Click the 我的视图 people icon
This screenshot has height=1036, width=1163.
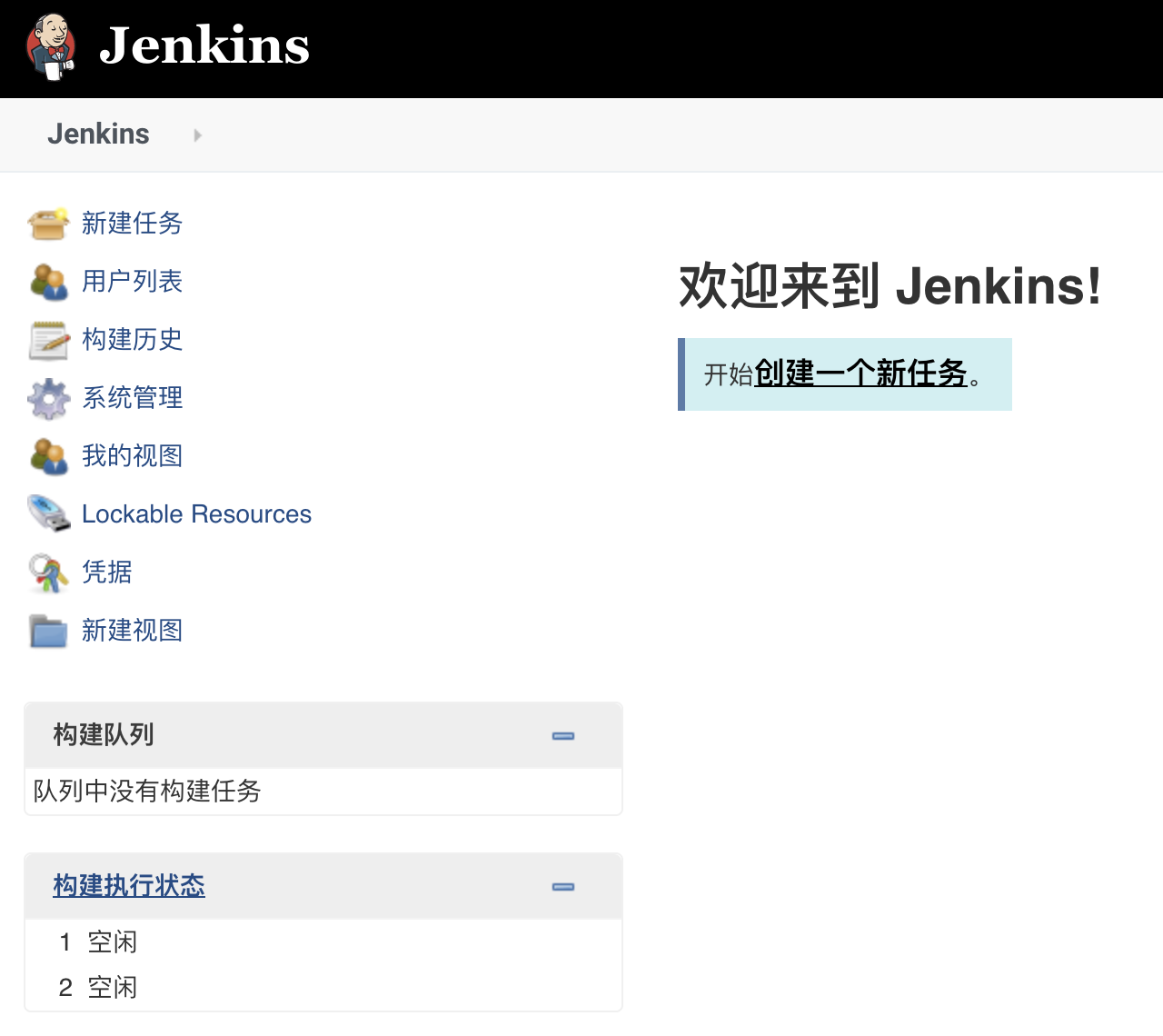click(48, 455)
